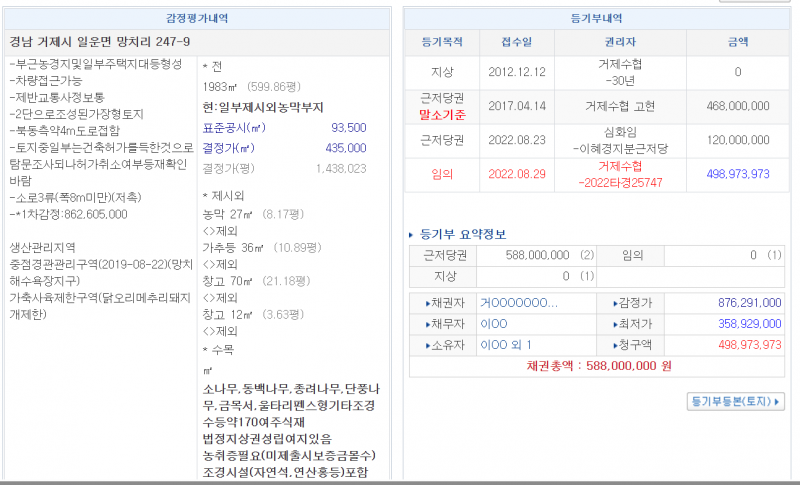Open the 채권자 link 거OOOOOOOO...
Viewport: 800px width, 485px height.
(518, 303)
